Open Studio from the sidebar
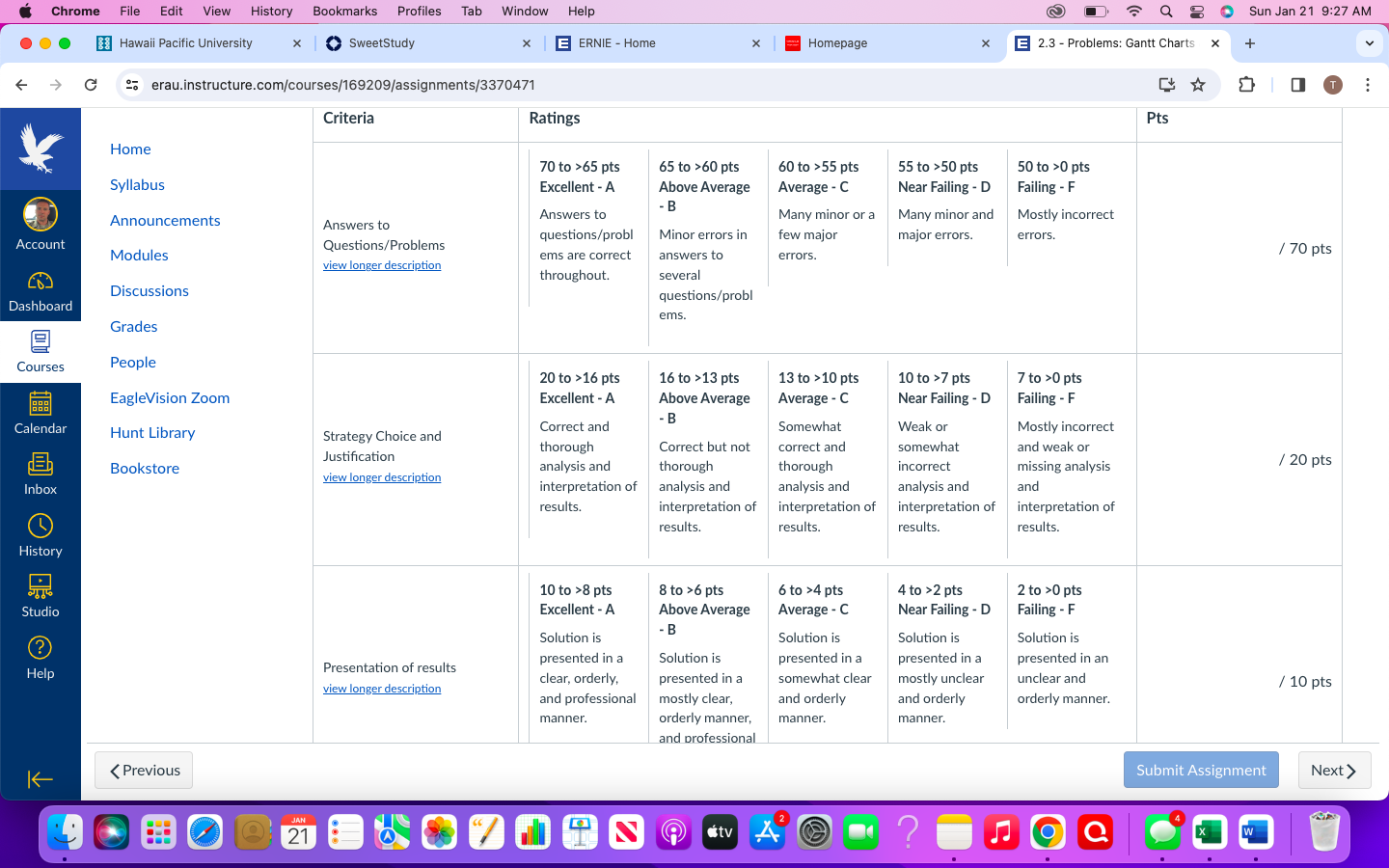The width and height of the screenshot is (1389, 868). click(41, 597)
